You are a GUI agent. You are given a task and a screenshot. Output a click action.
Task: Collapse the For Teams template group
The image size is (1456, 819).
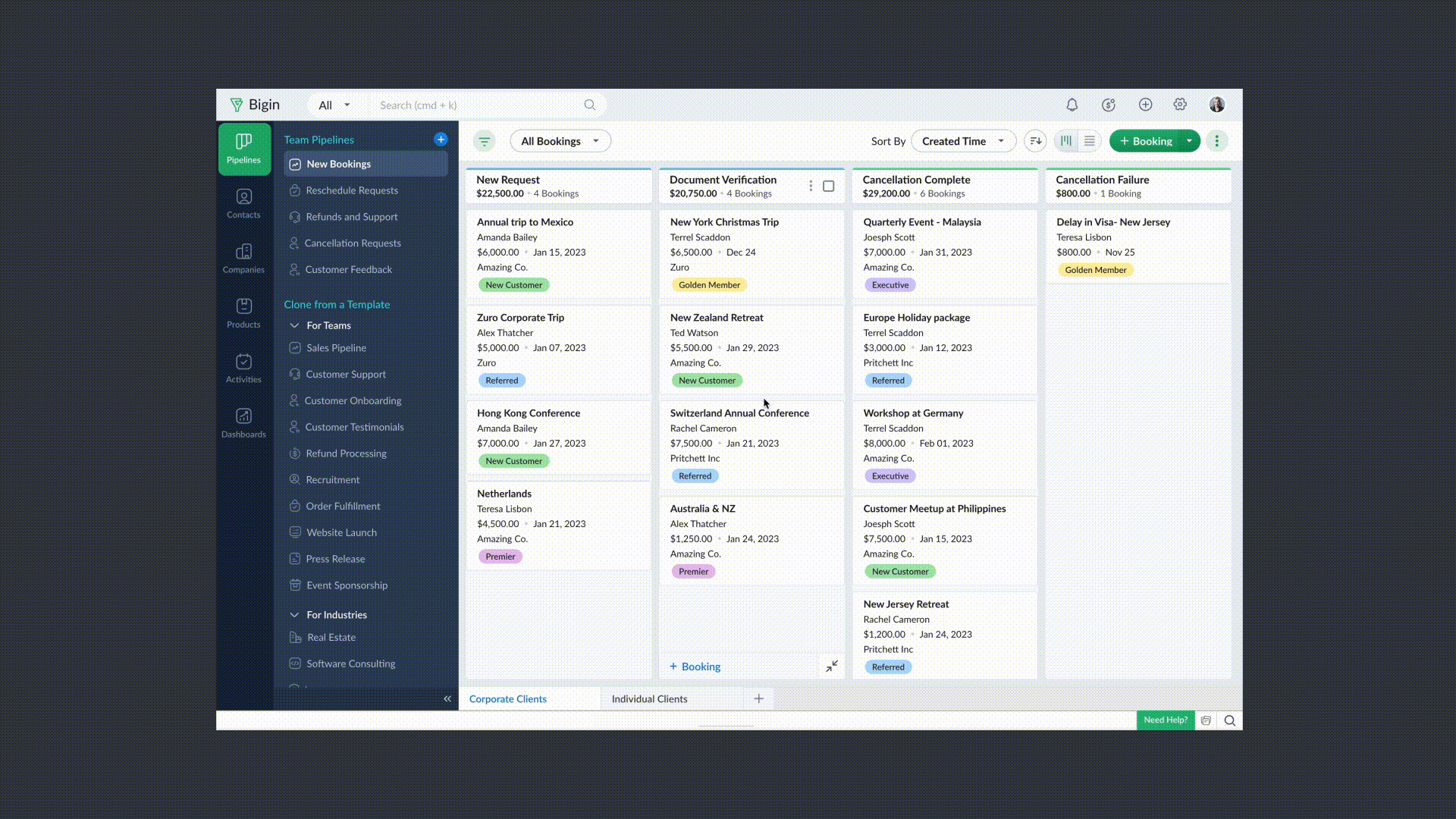pos(294,325)
